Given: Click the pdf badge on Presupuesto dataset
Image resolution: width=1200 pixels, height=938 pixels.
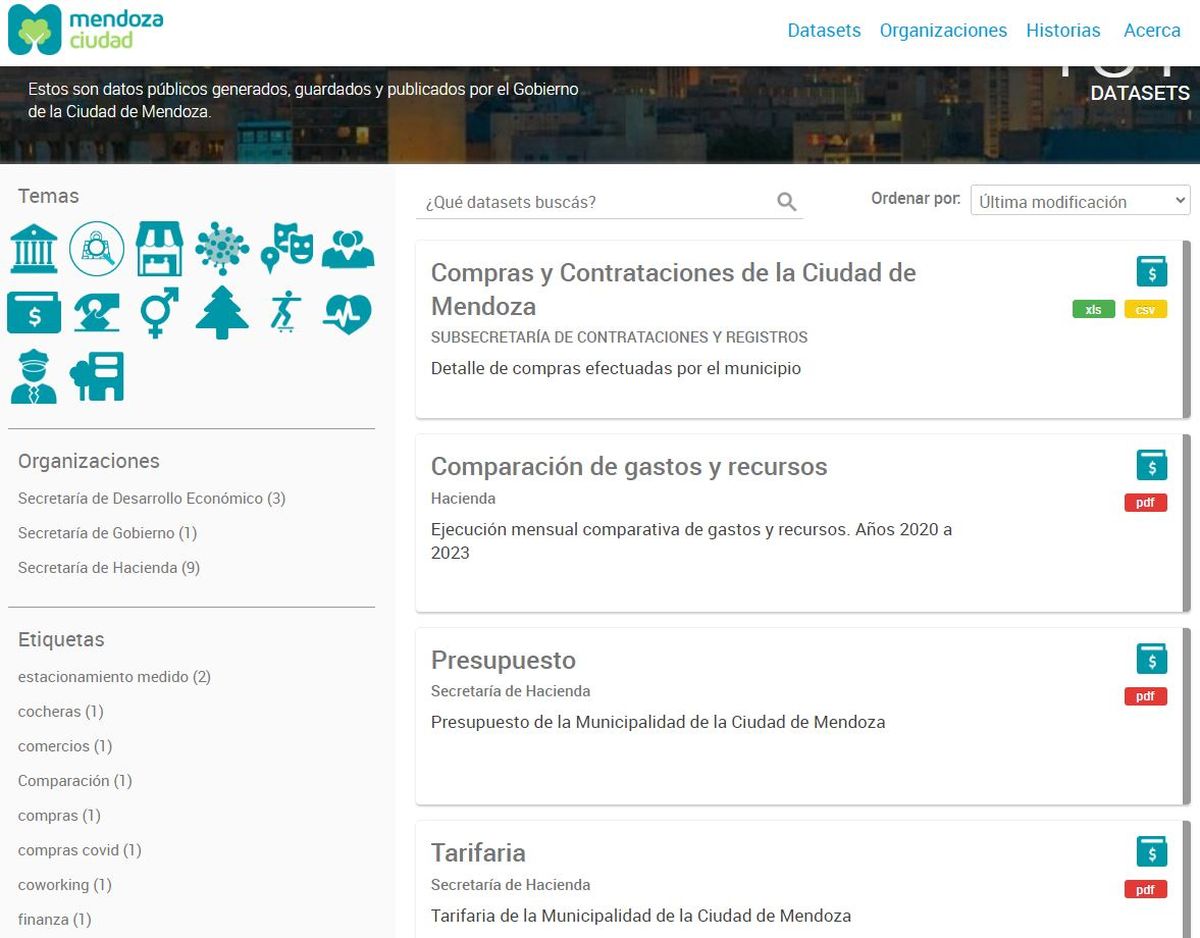Looking at the screenshot, I should tap(1145, 697).
